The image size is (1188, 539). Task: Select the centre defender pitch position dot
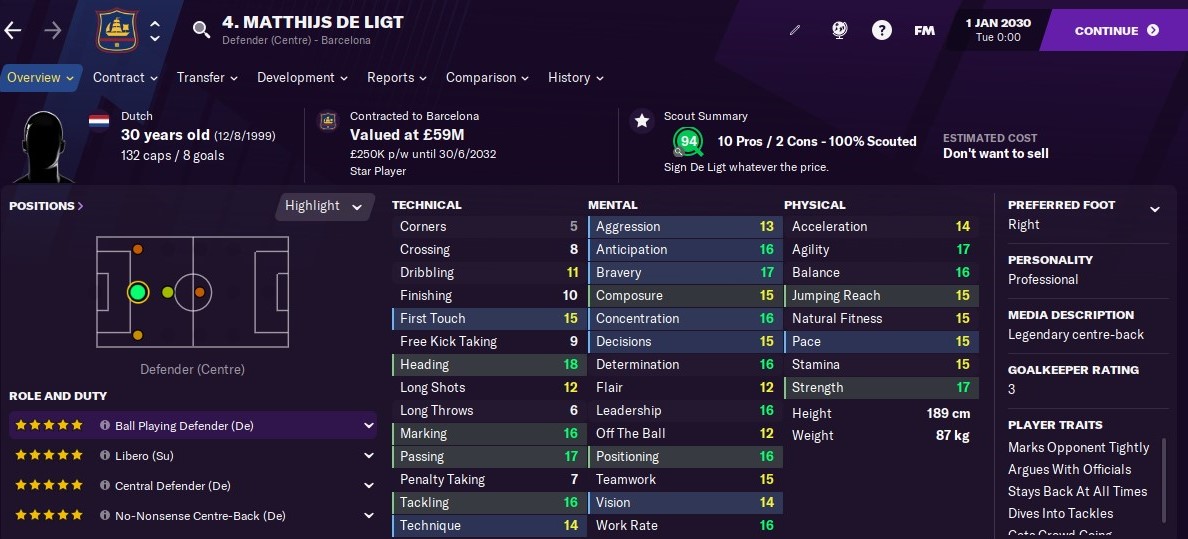pos(137,292)
